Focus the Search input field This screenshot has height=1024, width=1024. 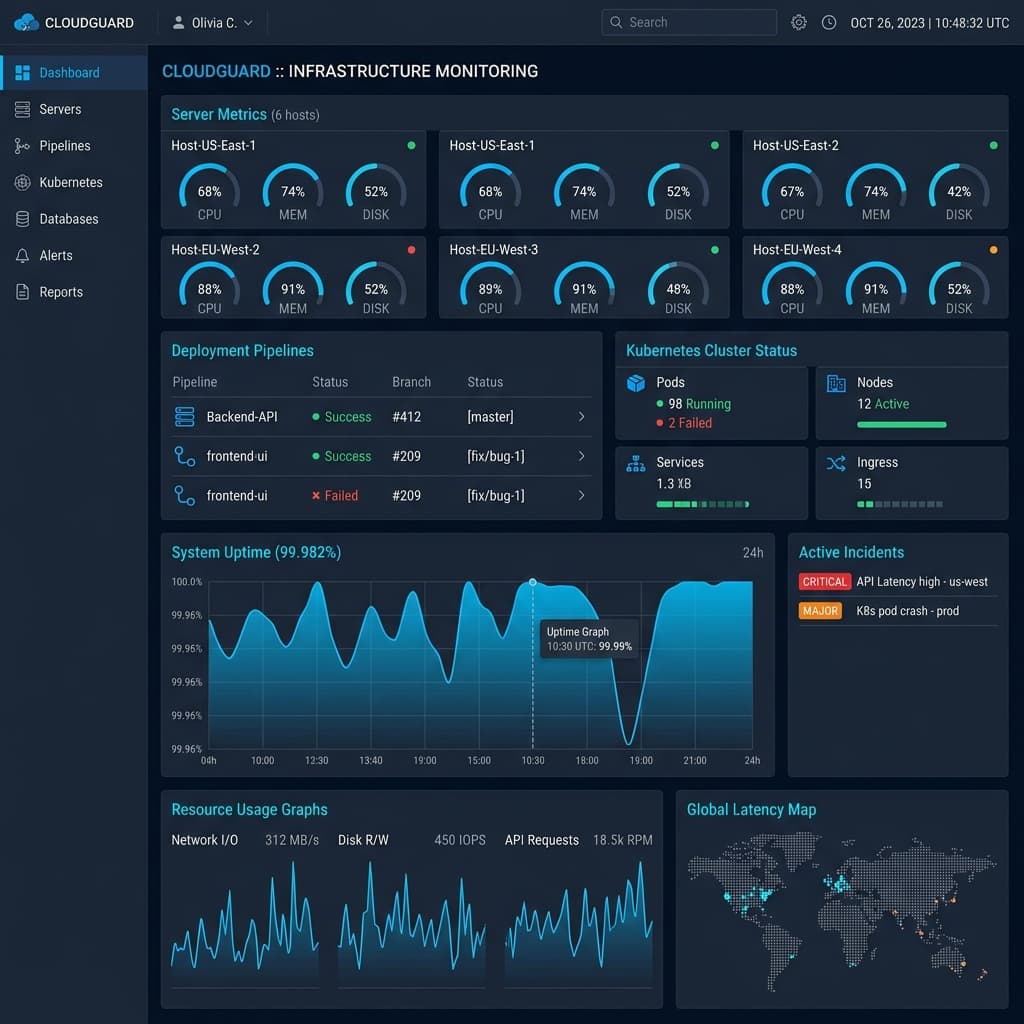(688, 22)
